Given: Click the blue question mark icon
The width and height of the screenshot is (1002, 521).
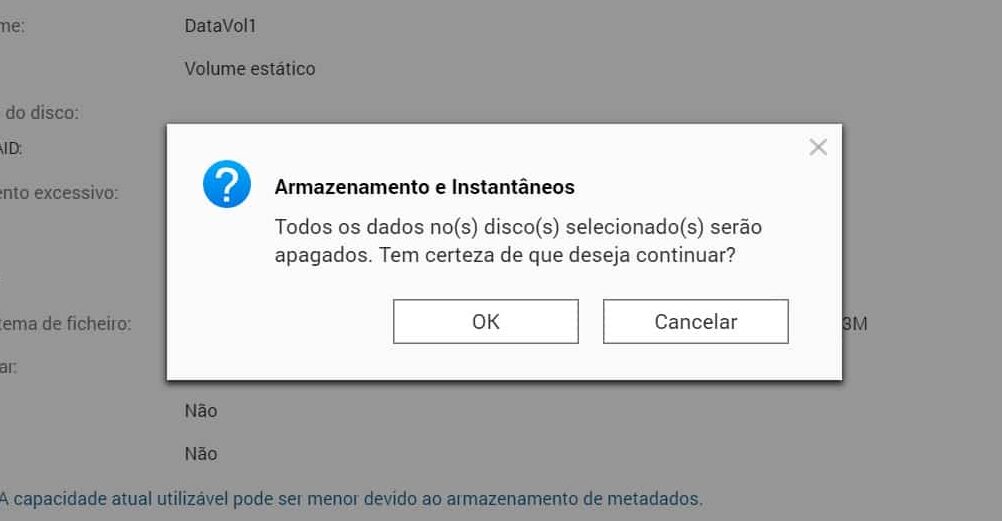Looking at the screenshot, I should point(227,184).
